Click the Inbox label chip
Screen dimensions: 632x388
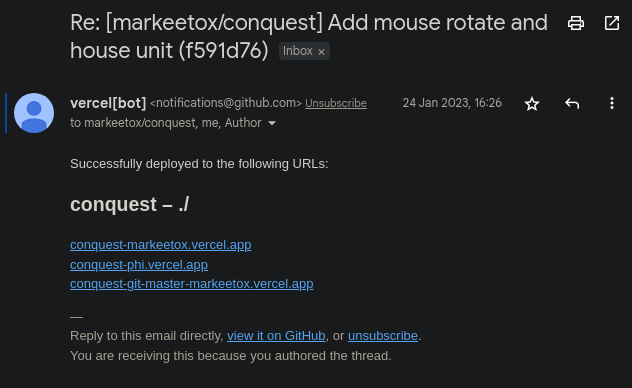[x=298, y=51]
